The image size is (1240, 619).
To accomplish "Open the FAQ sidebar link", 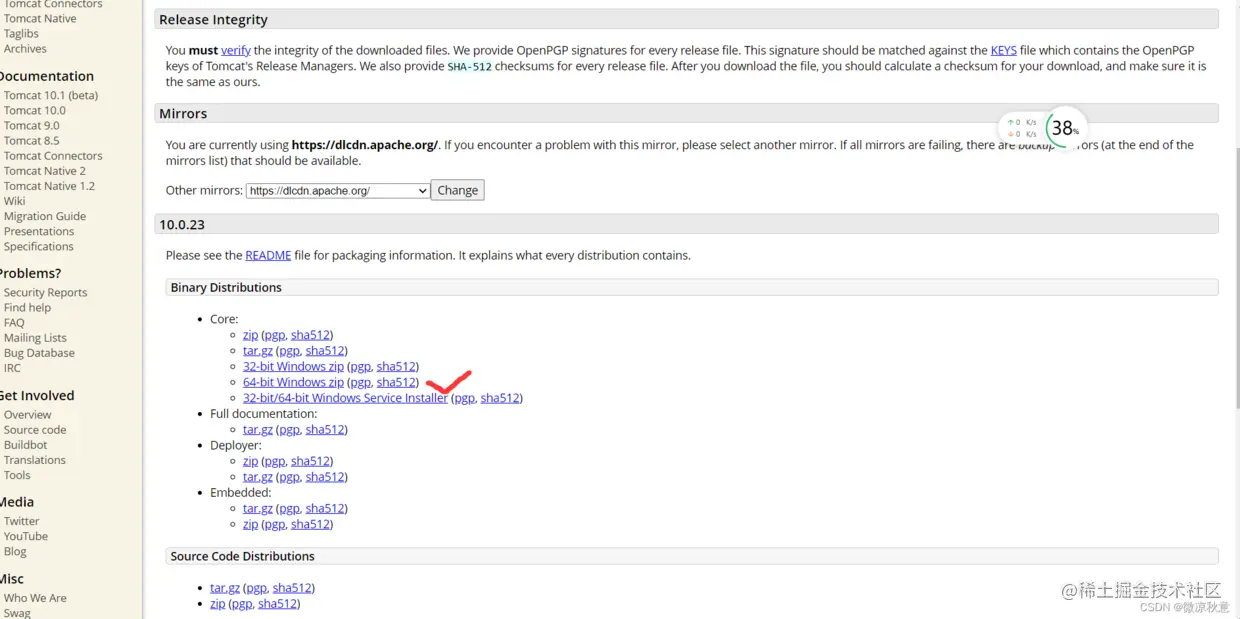I will [x=14, y=323].
